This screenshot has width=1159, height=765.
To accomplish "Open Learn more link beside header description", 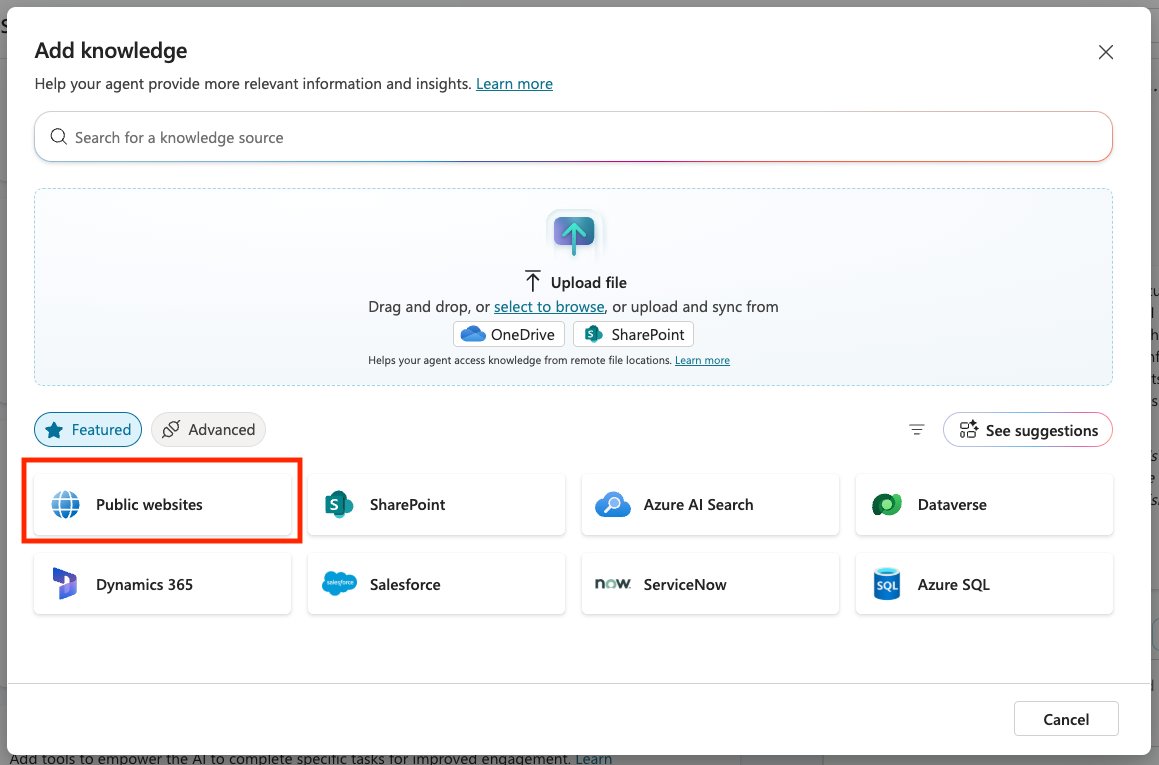I will coord(514,84).
